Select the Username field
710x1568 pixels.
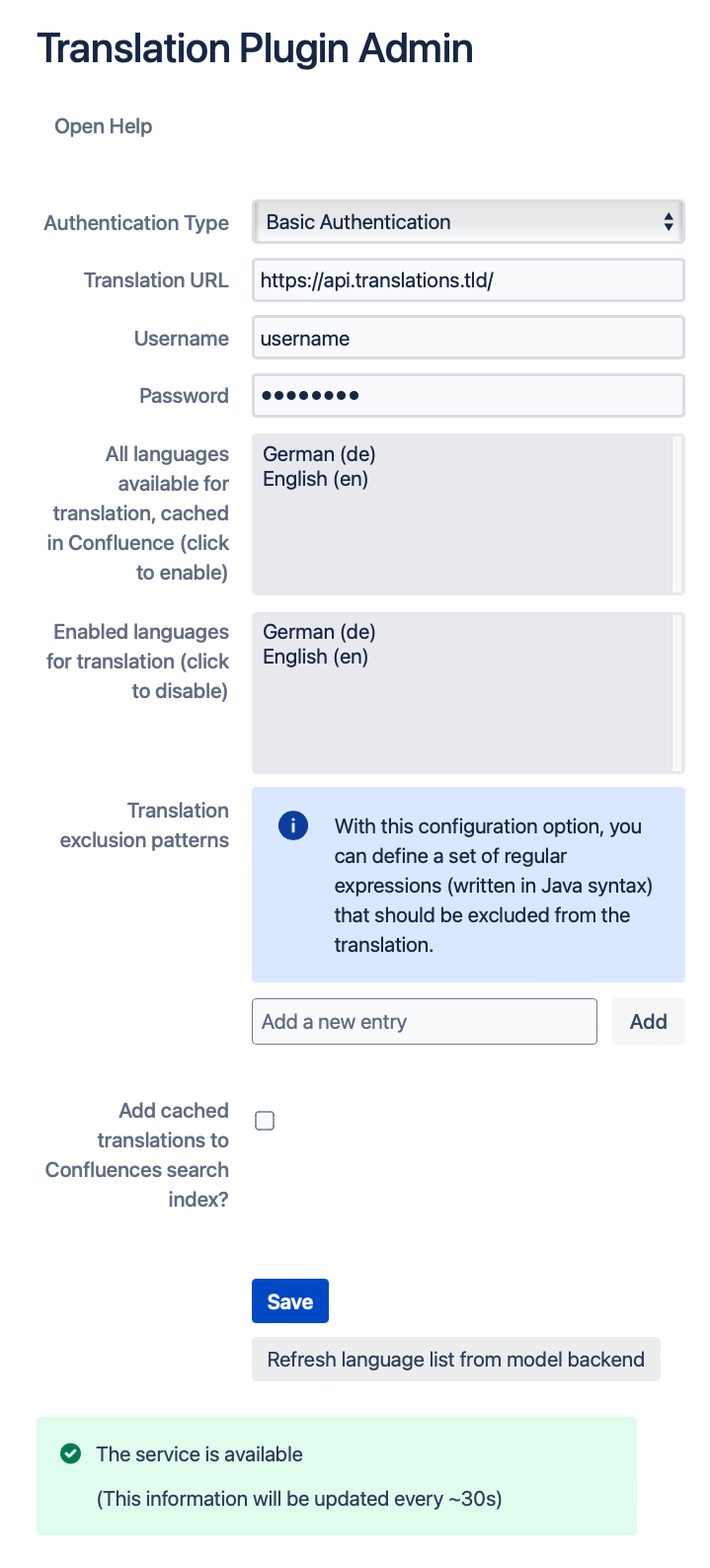pyautogui.click(x=467, y=337)
